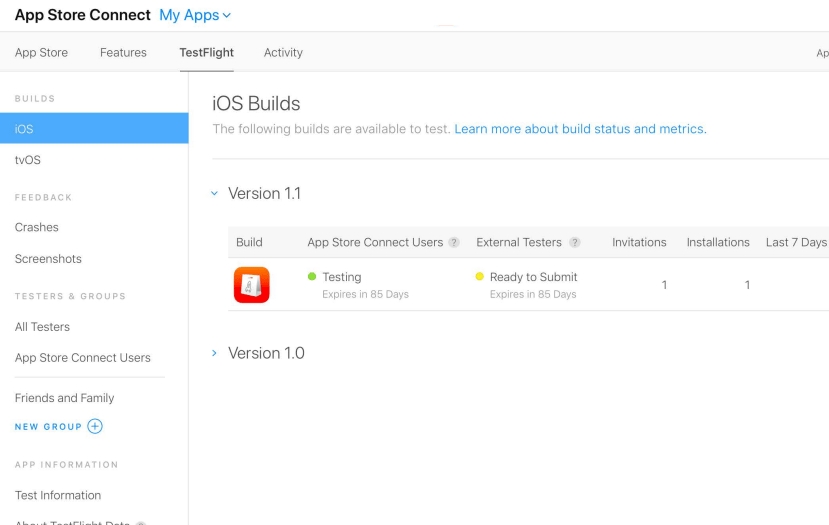The height and width of the screenshot is (525, 829).
Task: Open Crashes feedback in sidebar
Action: (x=37, y=227)
